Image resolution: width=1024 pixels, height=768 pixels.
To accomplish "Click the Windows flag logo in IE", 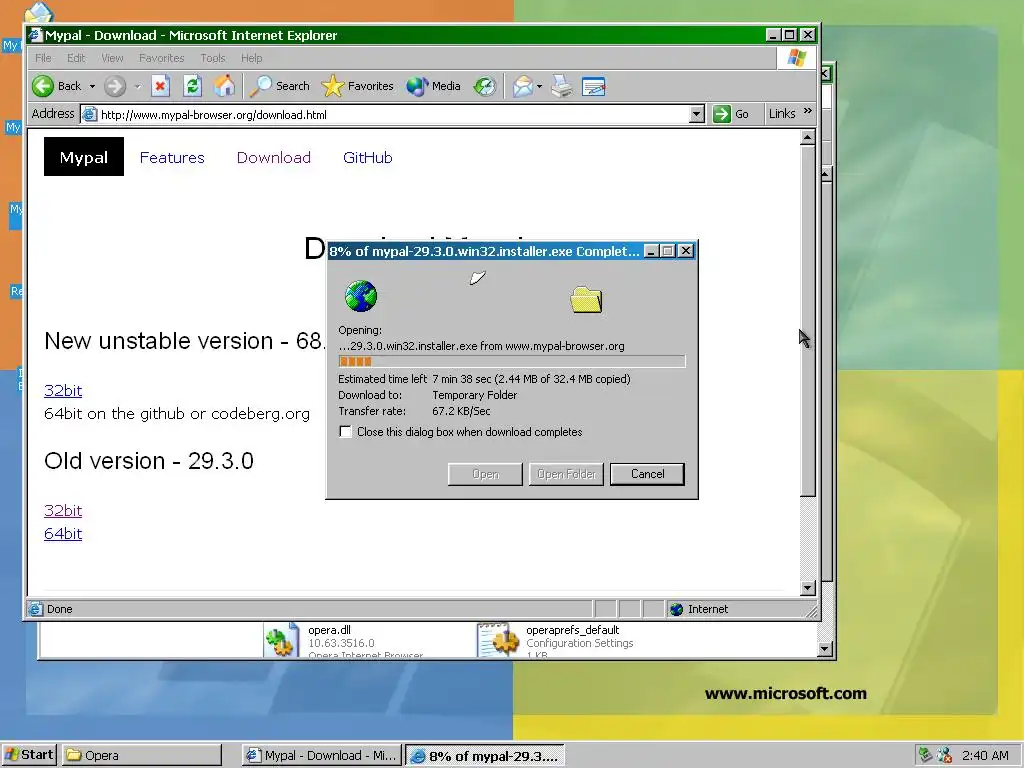I will coord(796,58).
